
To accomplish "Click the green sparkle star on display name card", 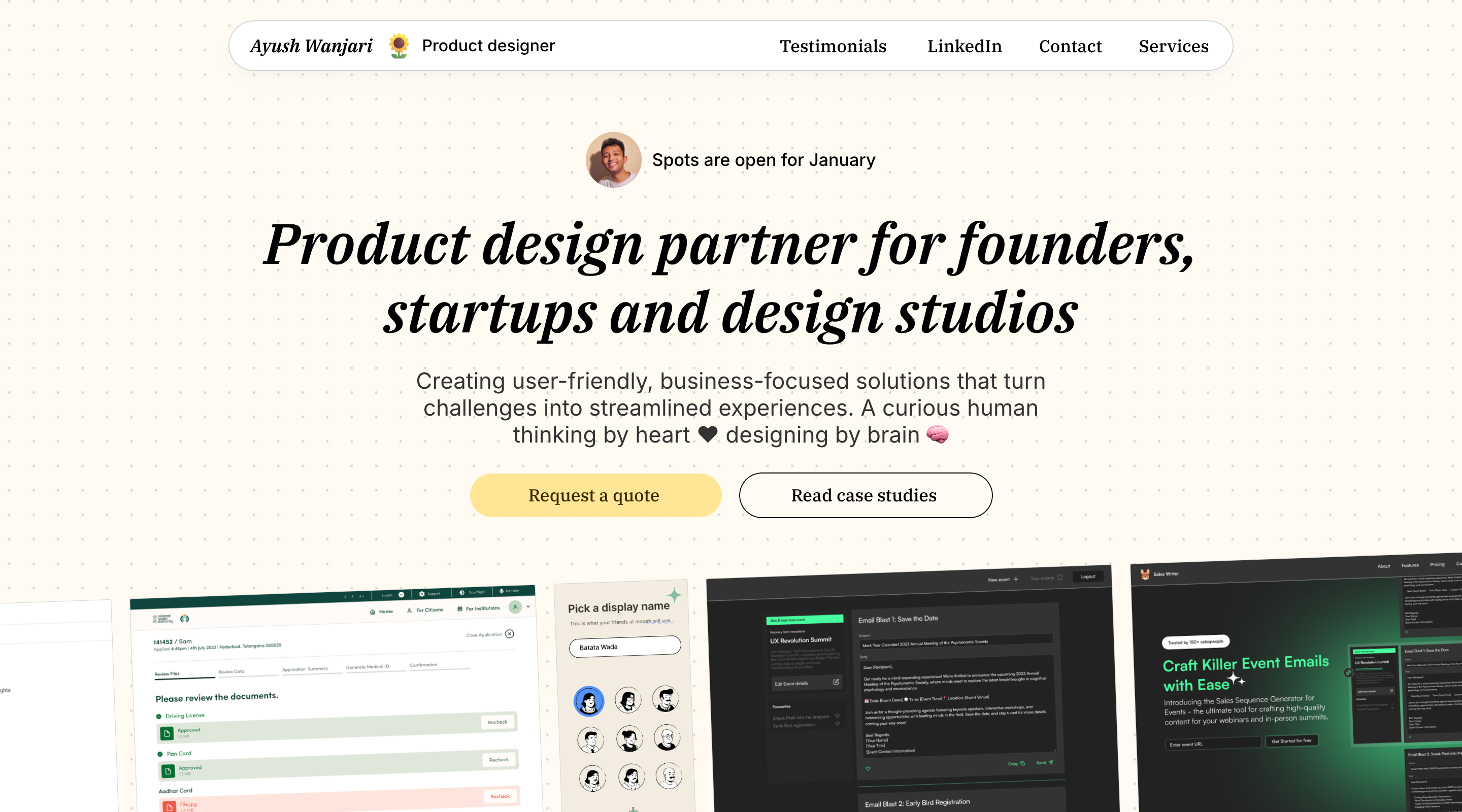I will pos(674,595).
